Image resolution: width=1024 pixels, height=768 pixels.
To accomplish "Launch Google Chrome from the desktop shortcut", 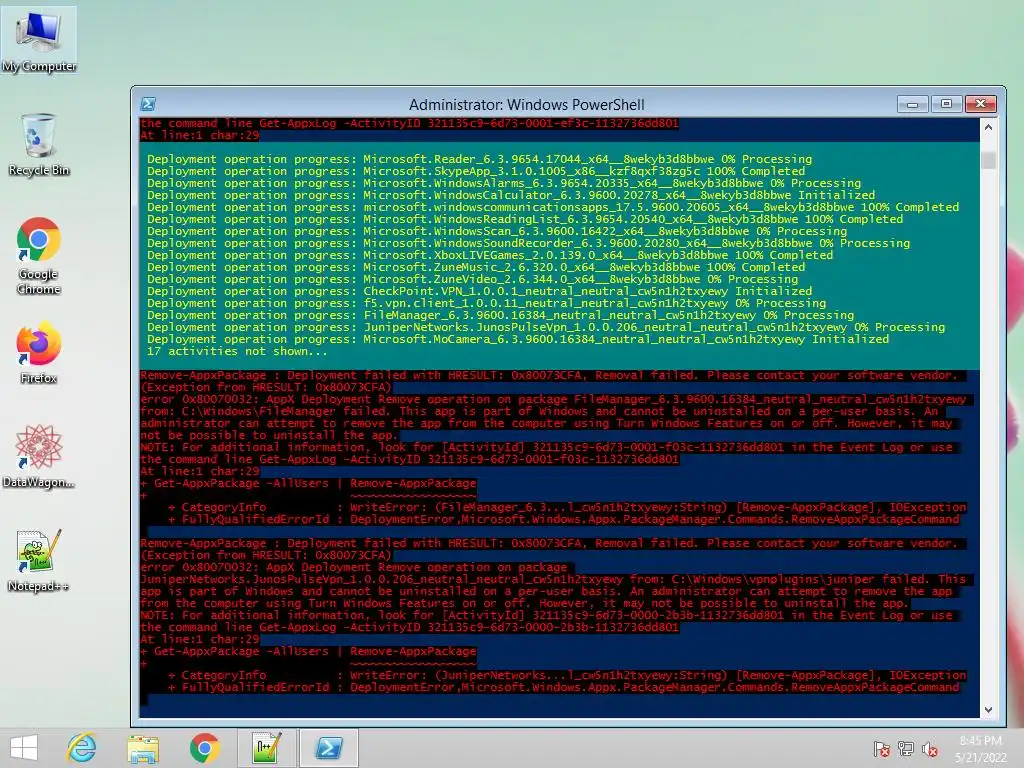I will point(39,255).
